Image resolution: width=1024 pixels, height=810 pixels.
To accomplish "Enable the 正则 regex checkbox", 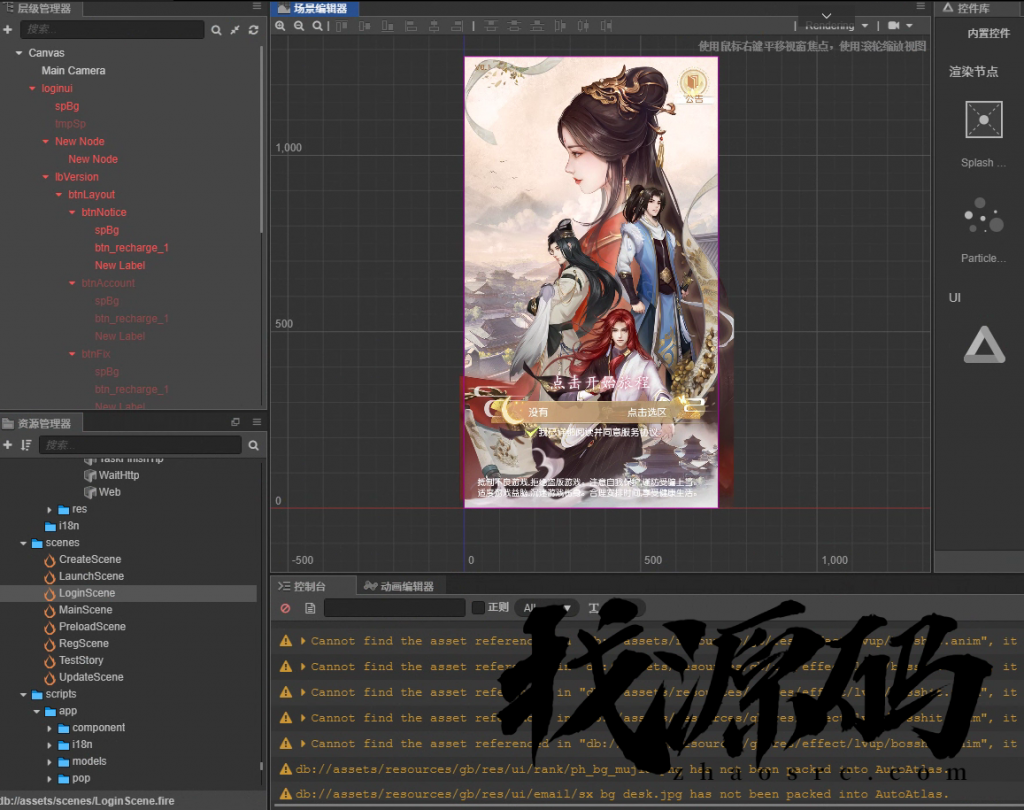I will (478, 608).
